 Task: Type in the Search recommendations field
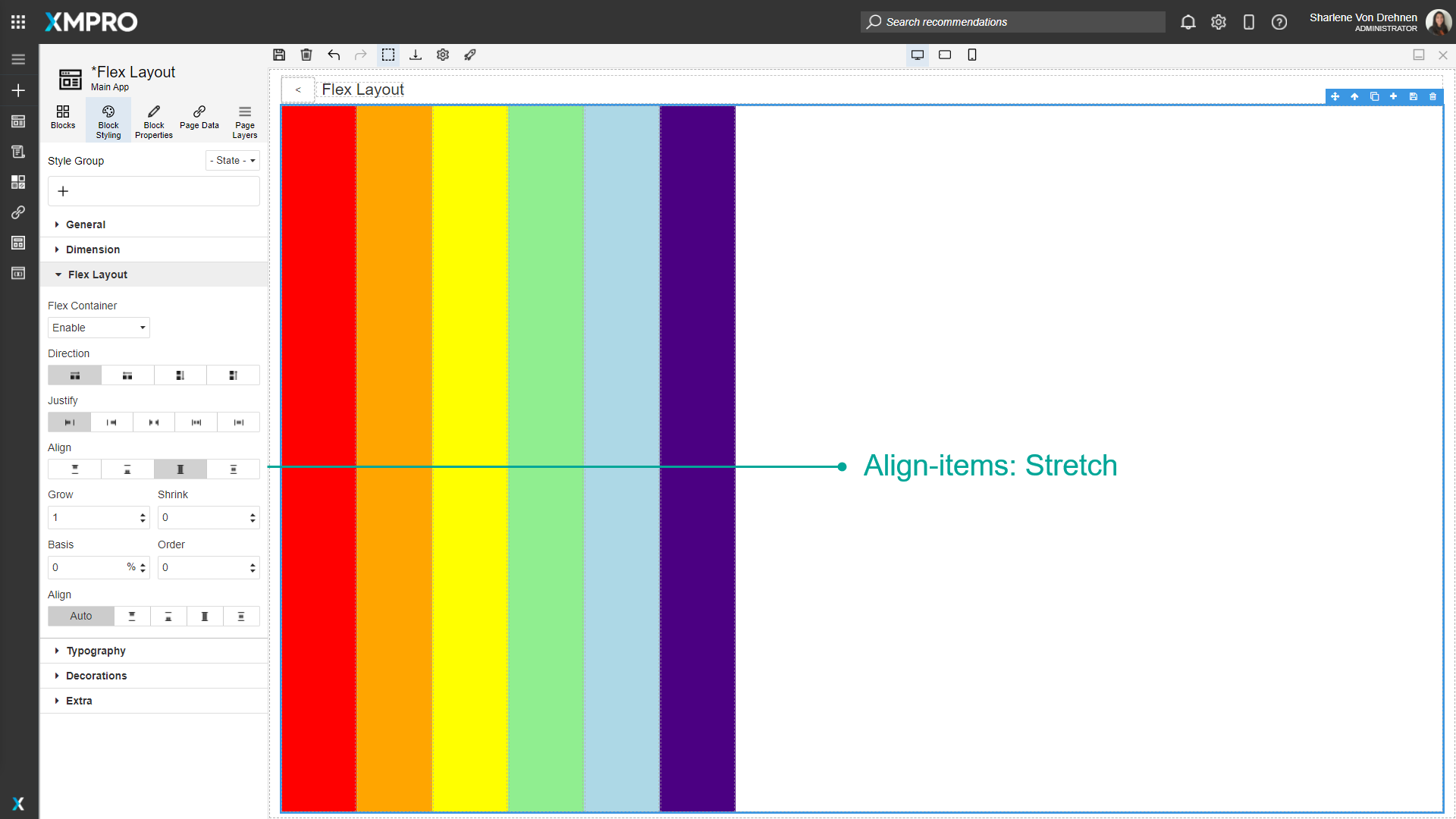[x=1012, y=22]
